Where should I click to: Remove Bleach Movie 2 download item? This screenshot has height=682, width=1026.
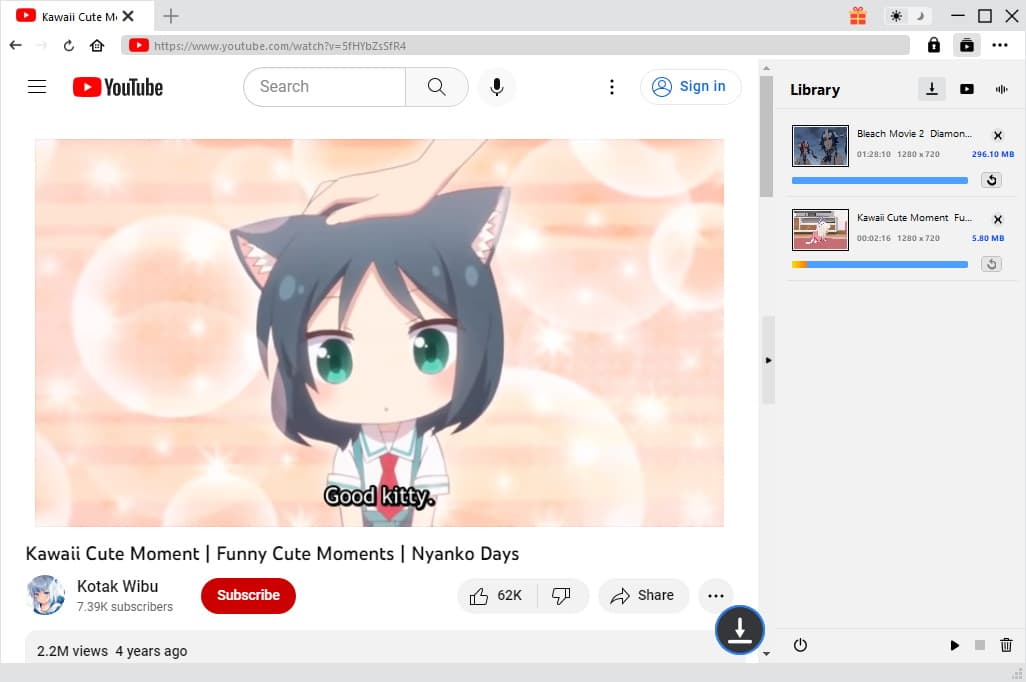pyautogui.click(x=997, y=135)
